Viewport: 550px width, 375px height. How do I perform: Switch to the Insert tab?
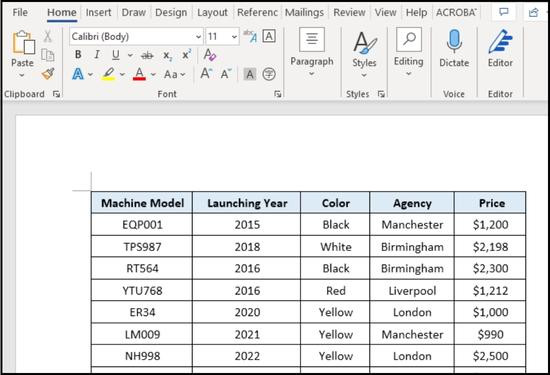(x=98, y=13)
